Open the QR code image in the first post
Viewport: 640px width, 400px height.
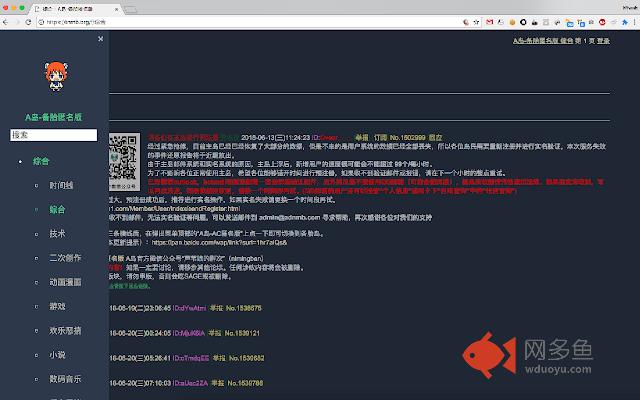click(124, 162)
